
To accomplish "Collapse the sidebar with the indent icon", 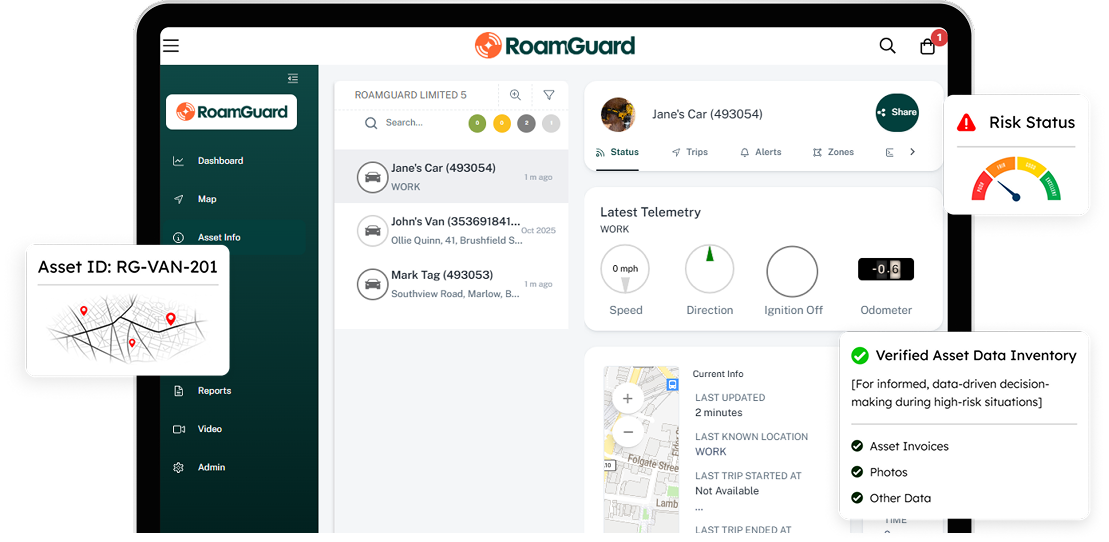I will click(x=293, y=78).
